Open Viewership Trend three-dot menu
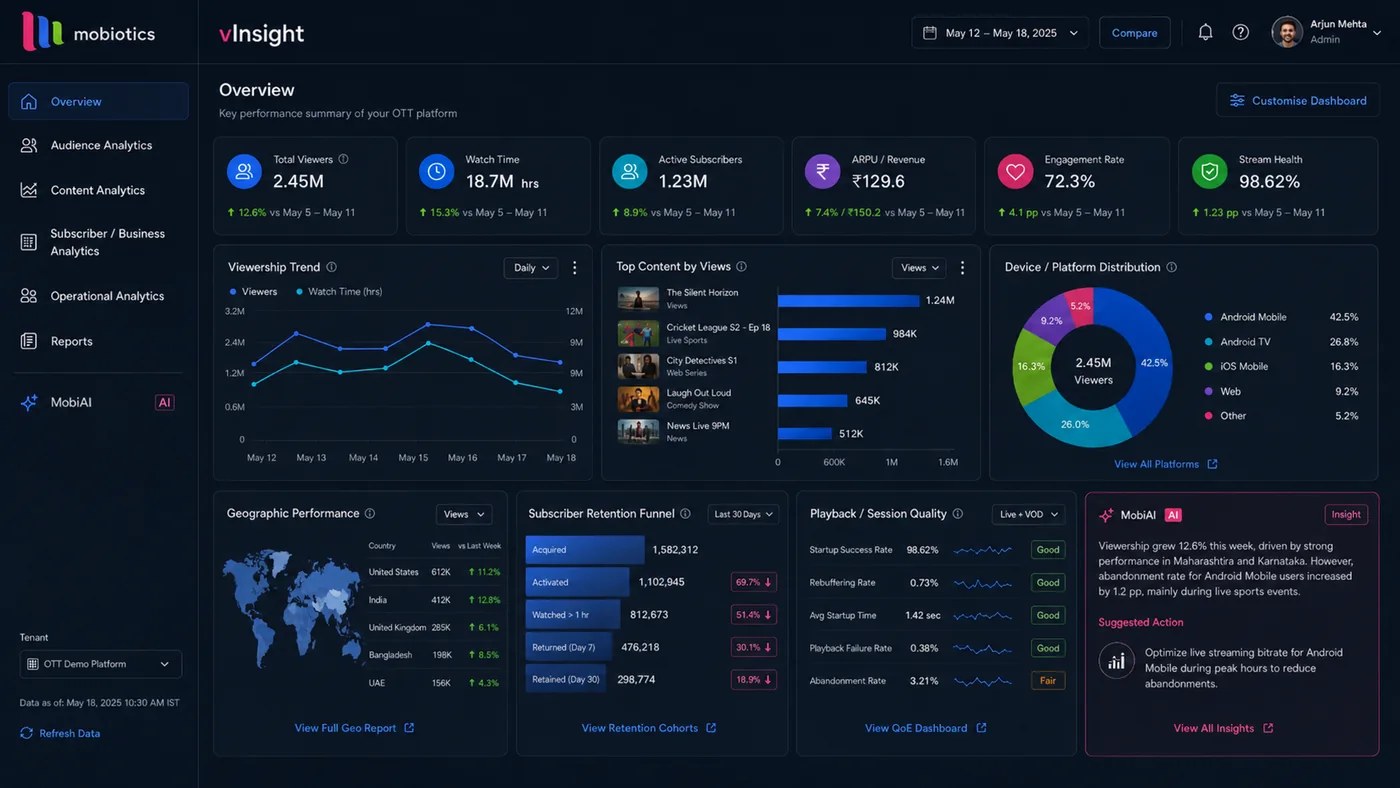Screen dimensions: 1400x788 pyautogui.click(x=574, y=268)
